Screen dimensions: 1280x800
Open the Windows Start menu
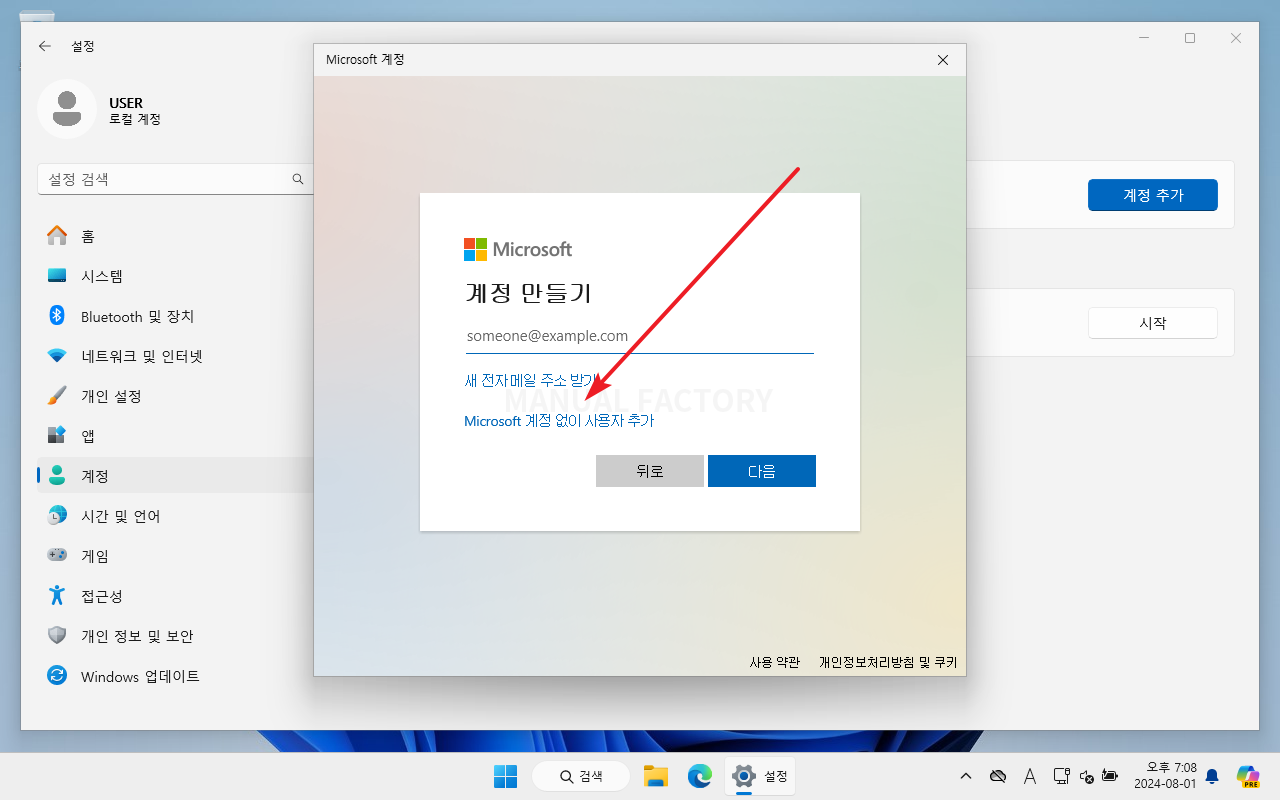[x=506, y=776]
